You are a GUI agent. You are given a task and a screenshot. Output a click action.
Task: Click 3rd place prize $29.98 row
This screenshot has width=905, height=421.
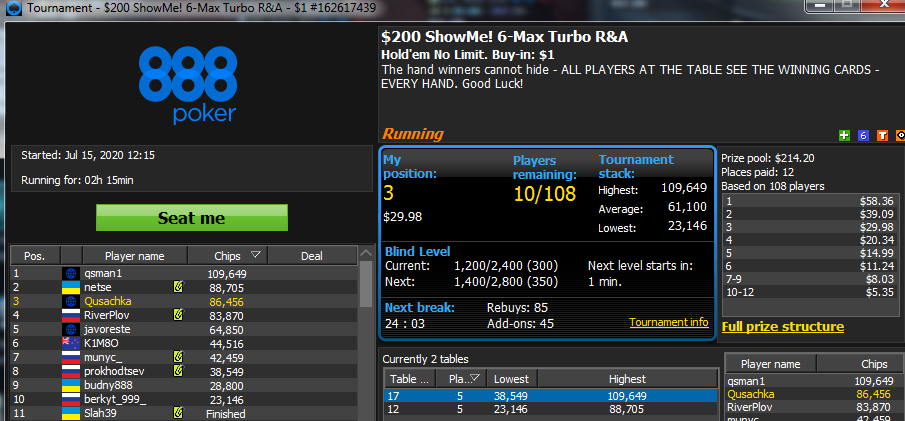click(x=810, y=227)
